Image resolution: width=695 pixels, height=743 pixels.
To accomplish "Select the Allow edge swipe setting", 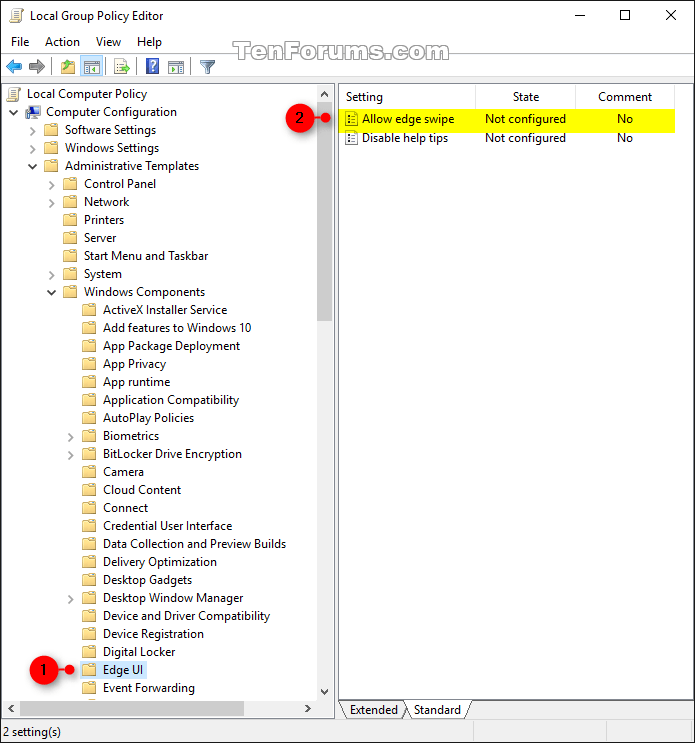I will pyautogui.click(x=508, y=119).
